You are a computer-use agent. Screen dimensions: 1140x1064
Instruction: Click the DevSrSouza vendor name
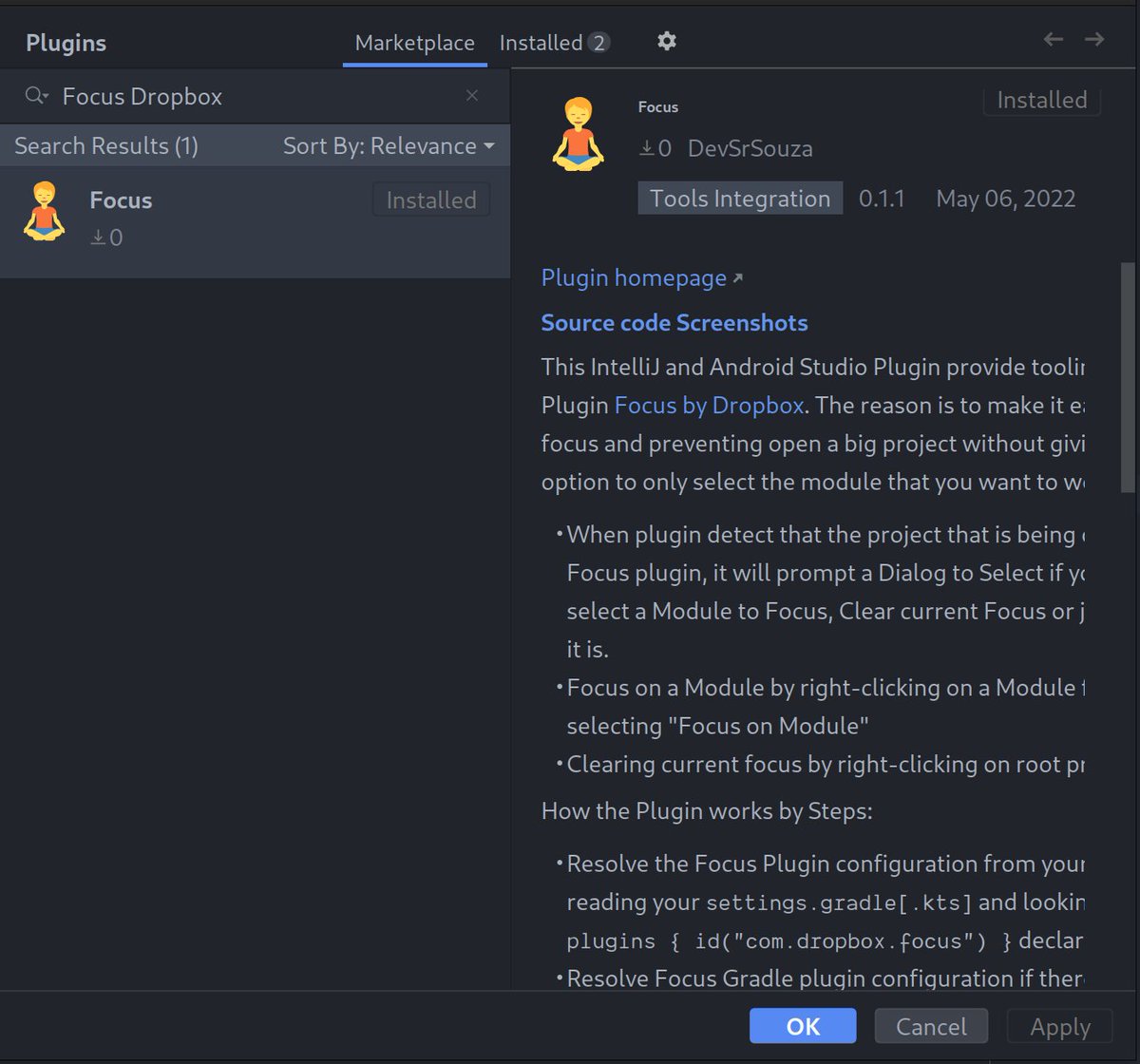750,149
